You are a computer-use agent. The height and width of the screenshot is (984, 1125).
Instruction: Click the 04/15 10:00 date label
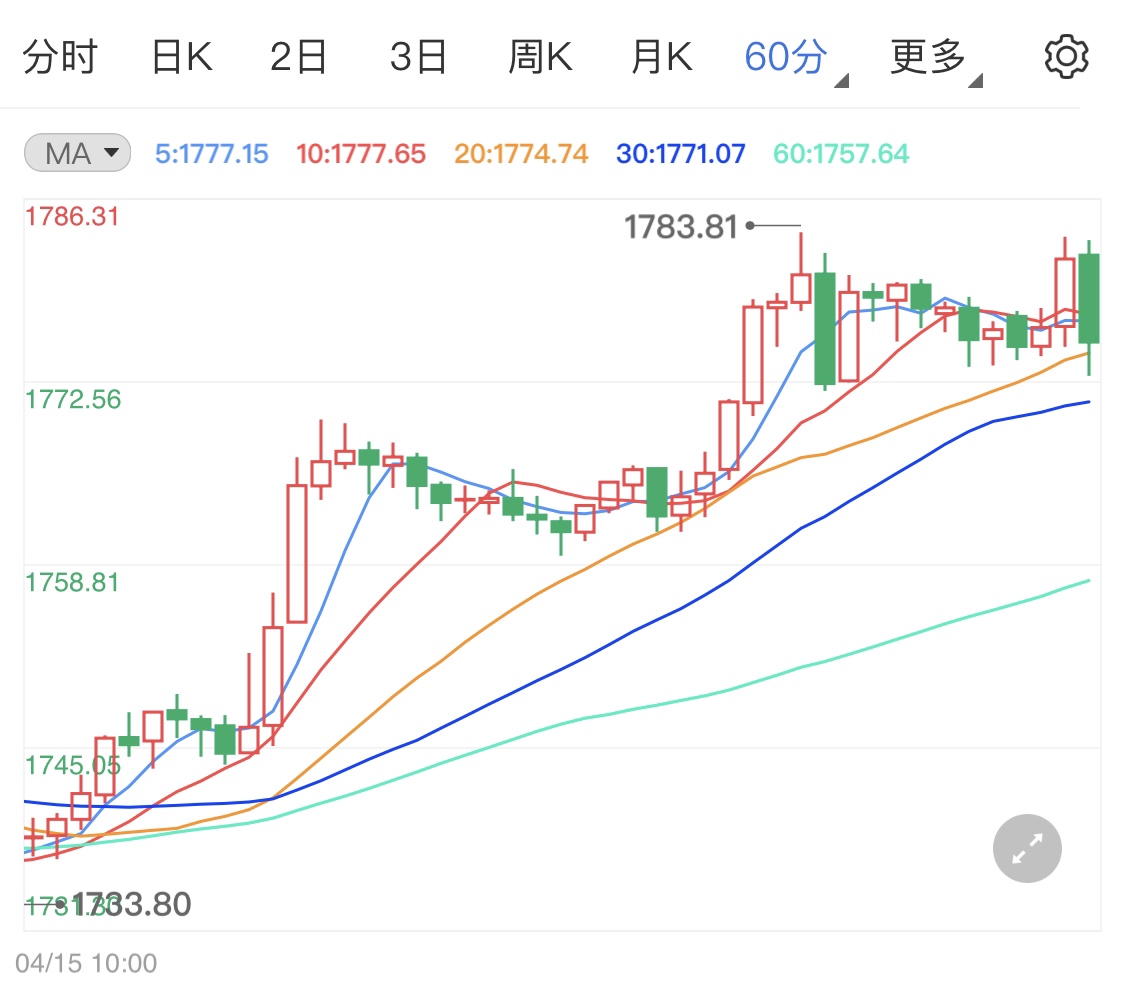pyautogui.click(x=86, y=963)
